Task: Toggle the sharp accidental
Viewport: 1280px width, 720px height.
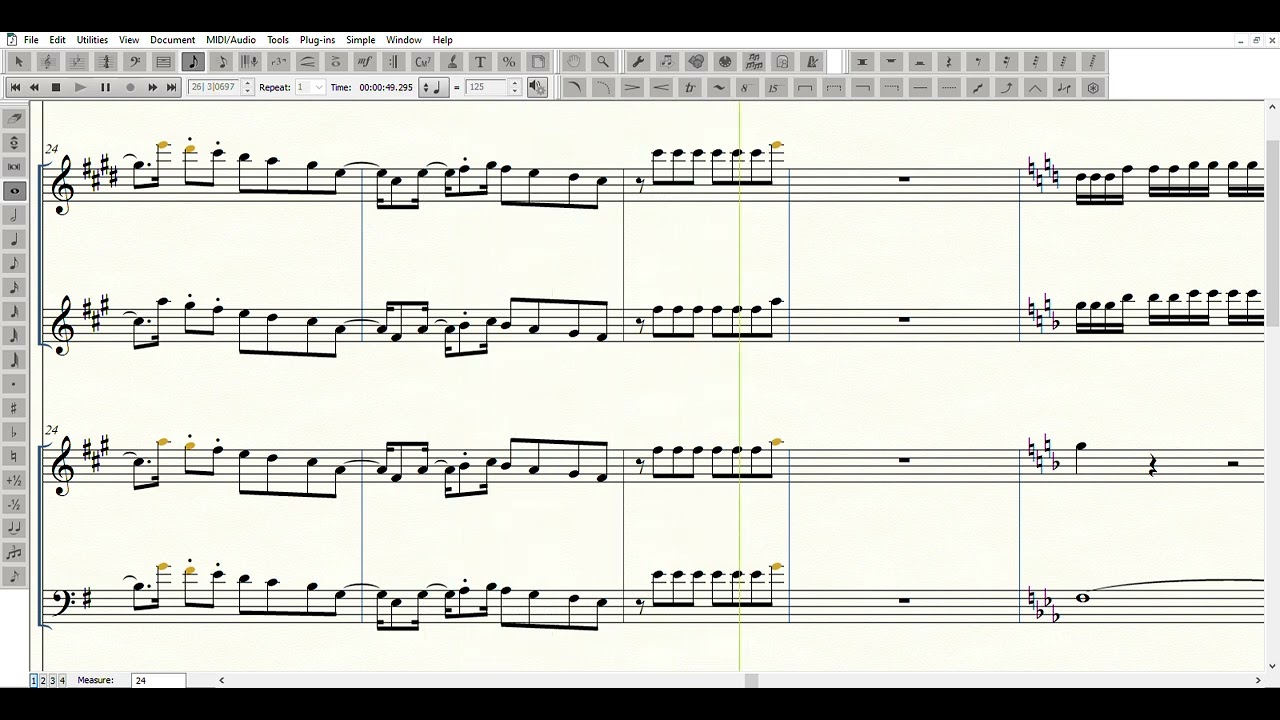Action: 15,408
